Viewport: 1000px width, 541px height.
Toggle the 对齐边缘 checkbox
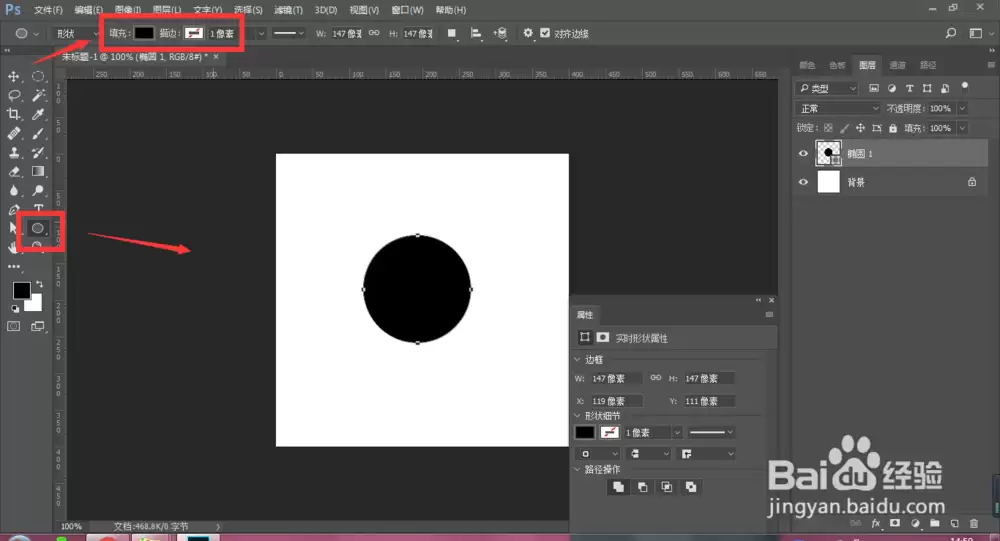(545, 33)
